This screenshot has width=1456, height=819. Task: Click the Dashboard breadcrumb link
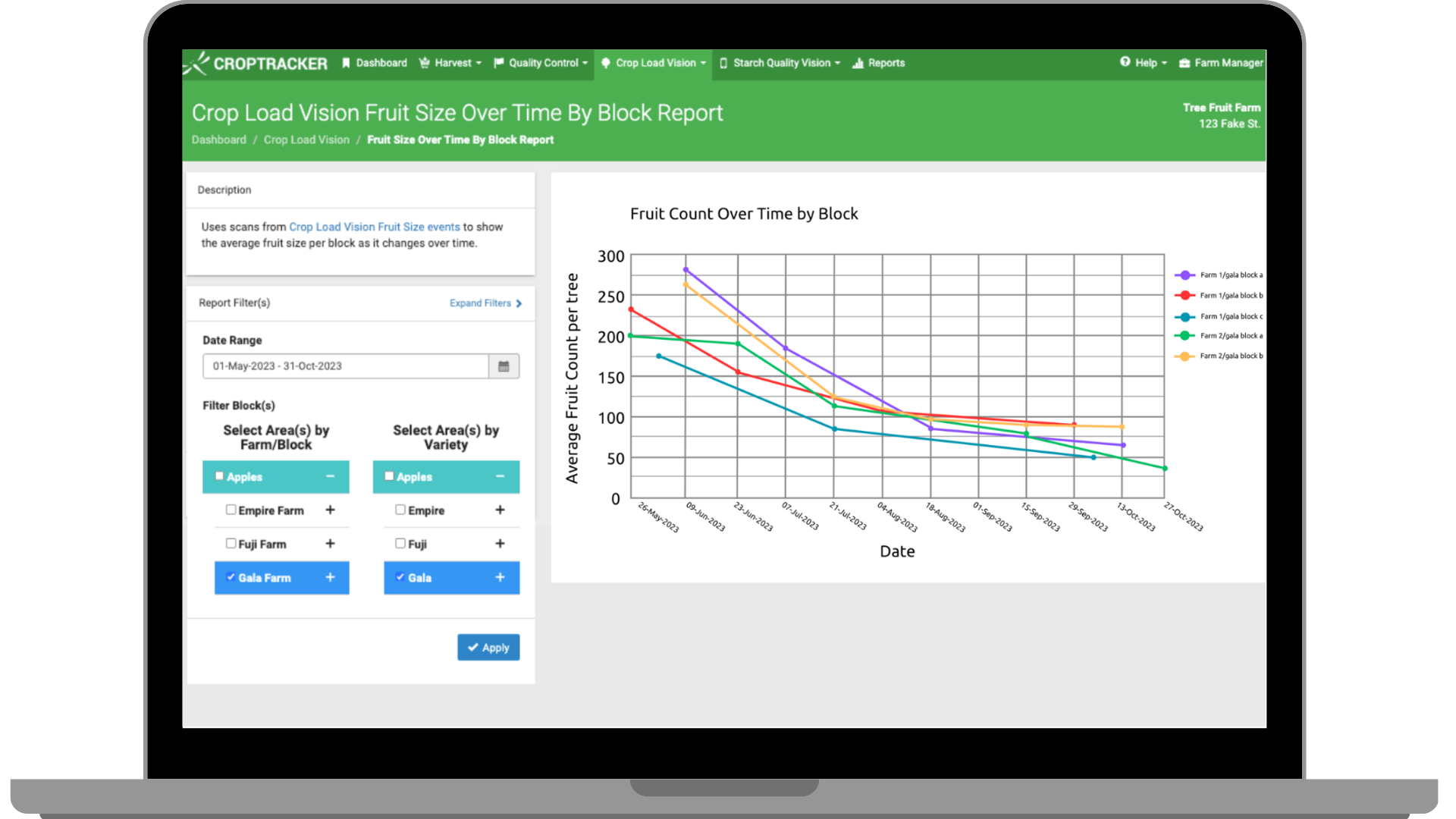(219, 140)
